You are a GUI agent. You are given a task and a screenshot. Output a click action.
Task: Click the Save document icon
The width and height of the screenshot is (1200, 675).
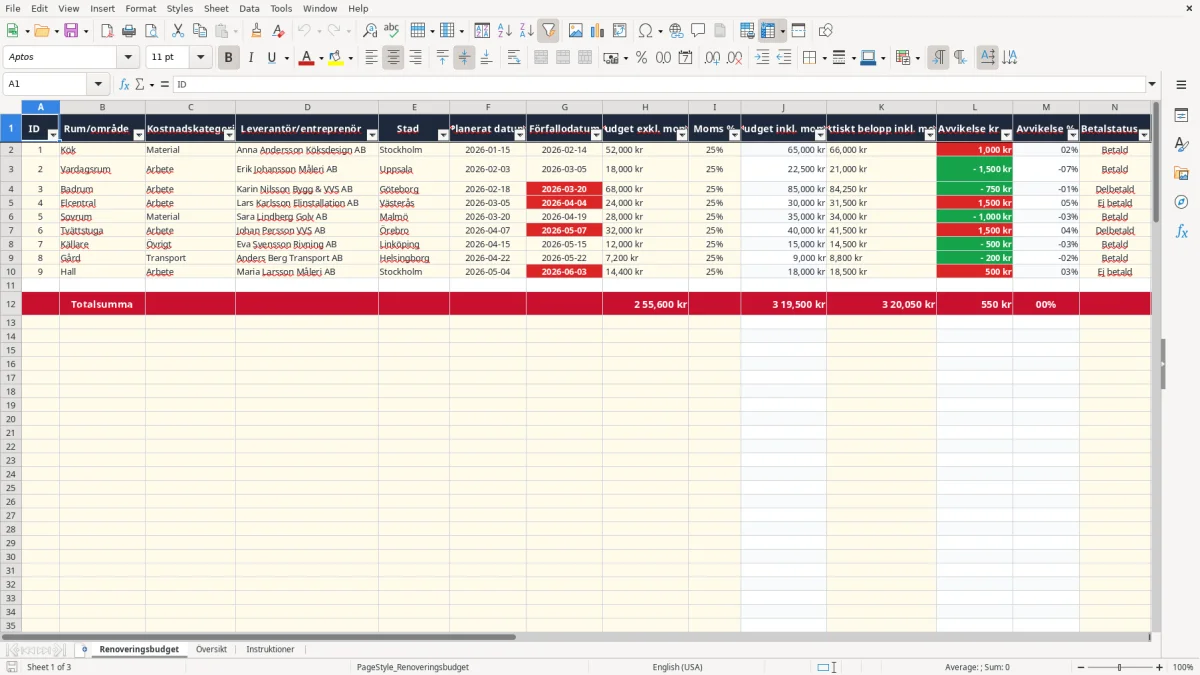click(71, 31)
